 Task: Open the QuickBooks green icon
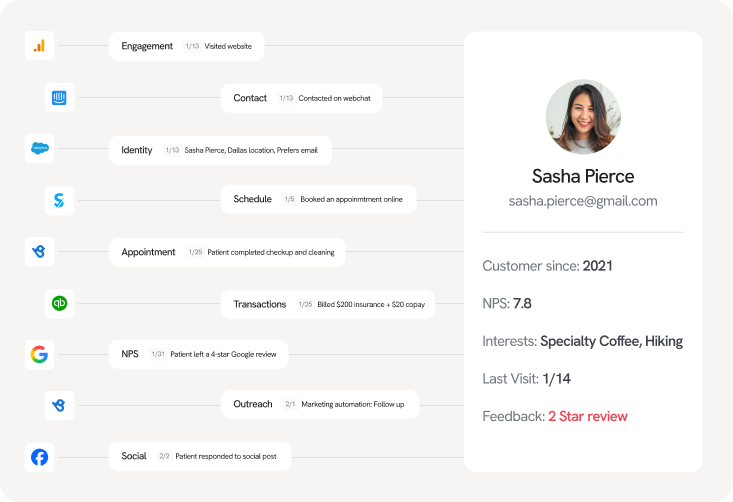59,303
